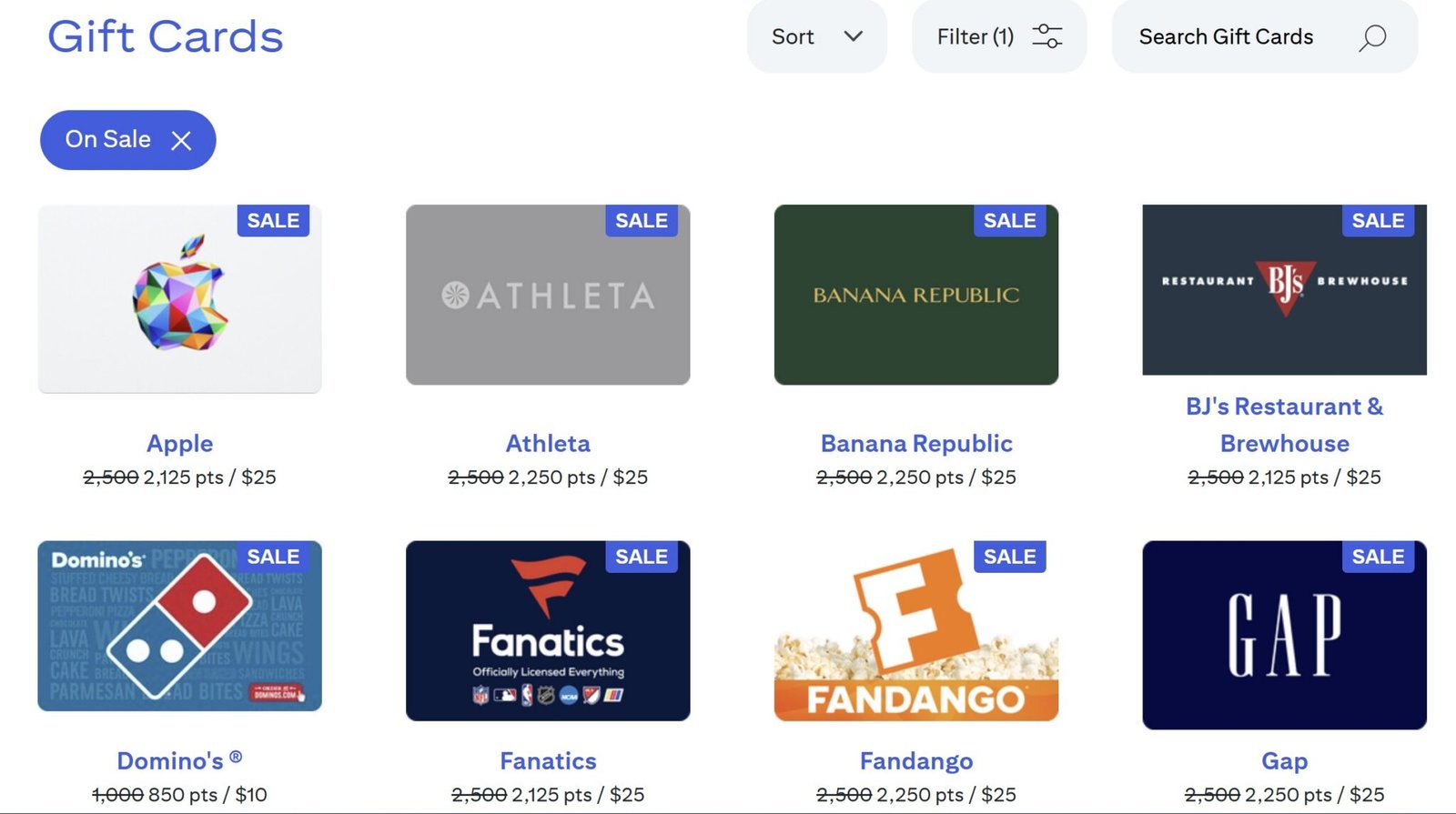
Task: Type in Search Gift Cards field
Action: 1226,36
